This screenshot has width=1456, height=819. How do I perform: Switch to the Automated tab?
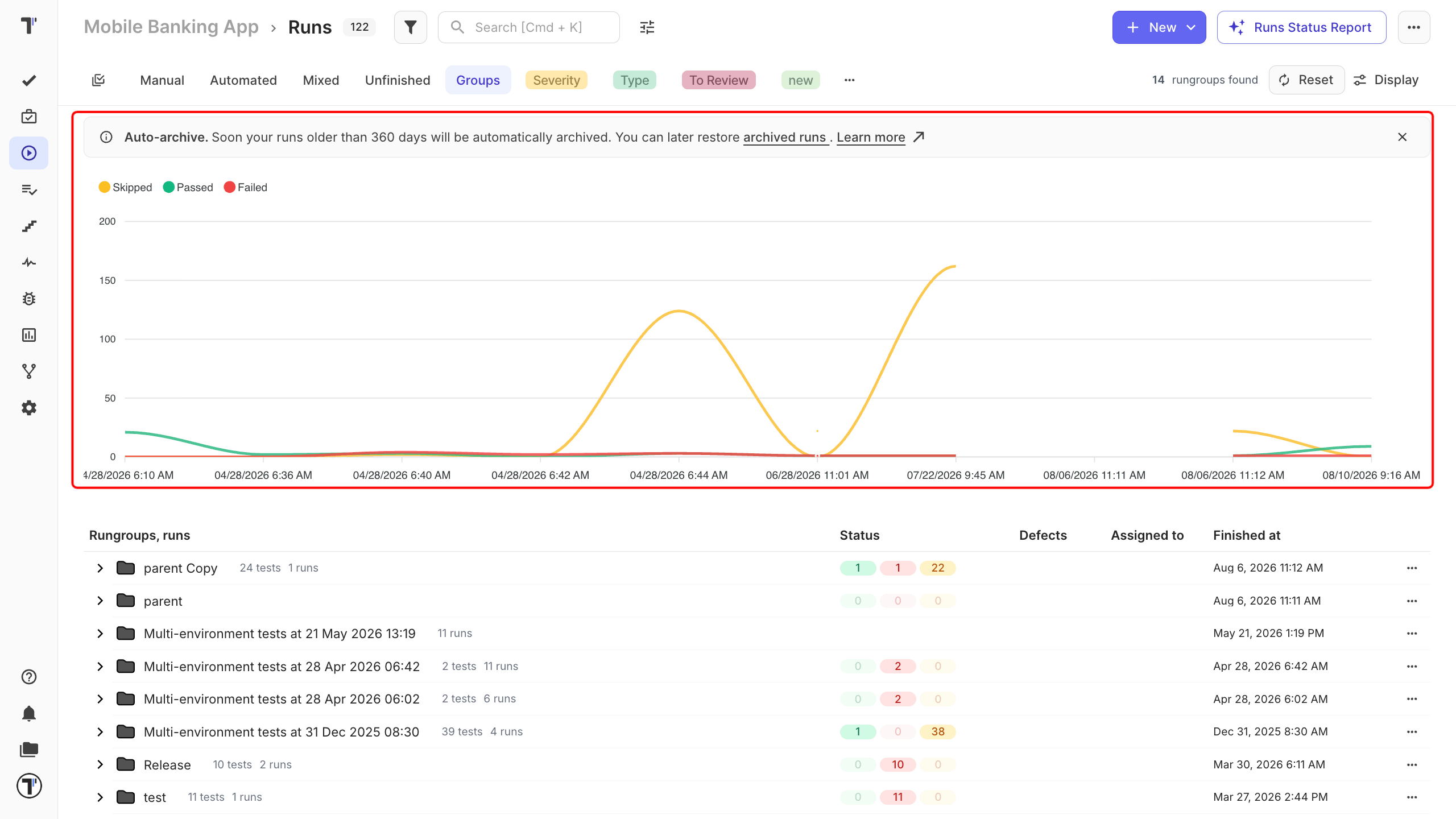click(243, 80)
